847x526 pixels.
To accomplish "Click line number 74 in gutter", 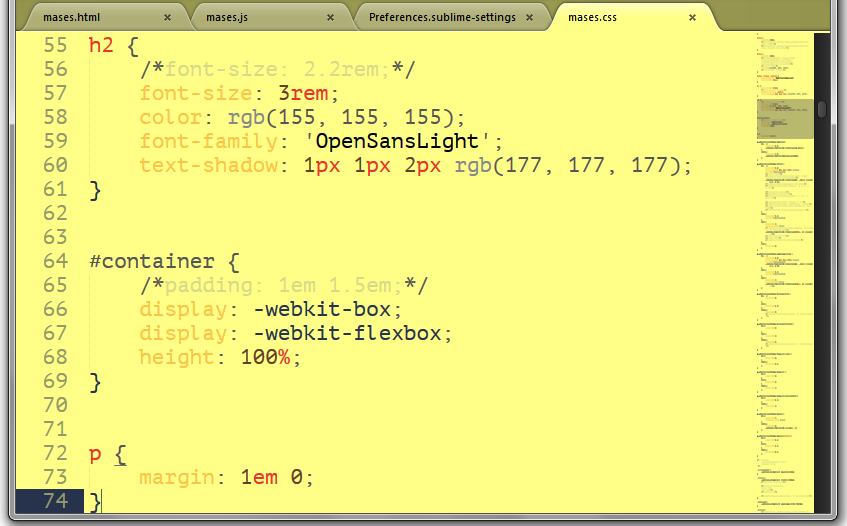I will pyautogui.click(x=55, y=501).
